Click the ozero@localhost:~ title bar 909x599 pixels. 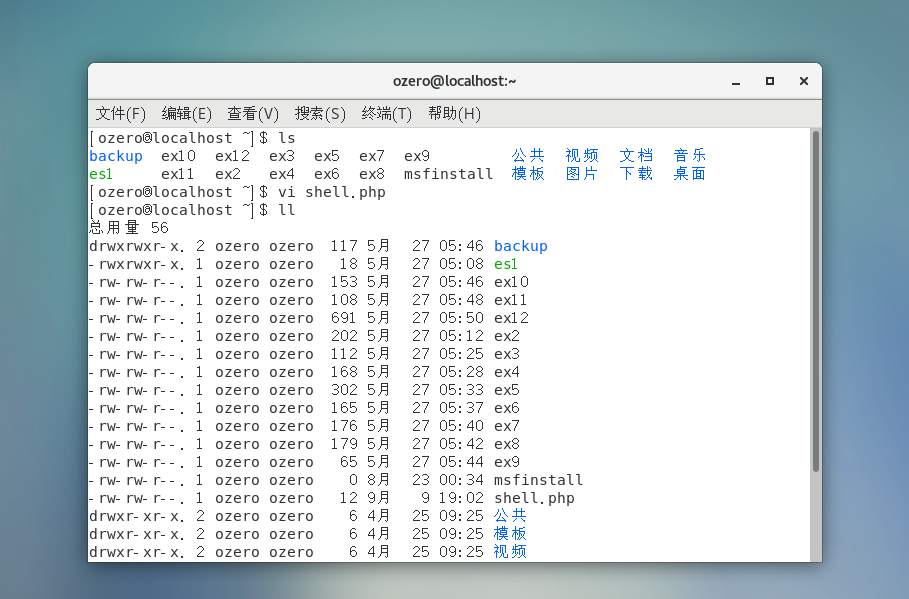[454, 81]
